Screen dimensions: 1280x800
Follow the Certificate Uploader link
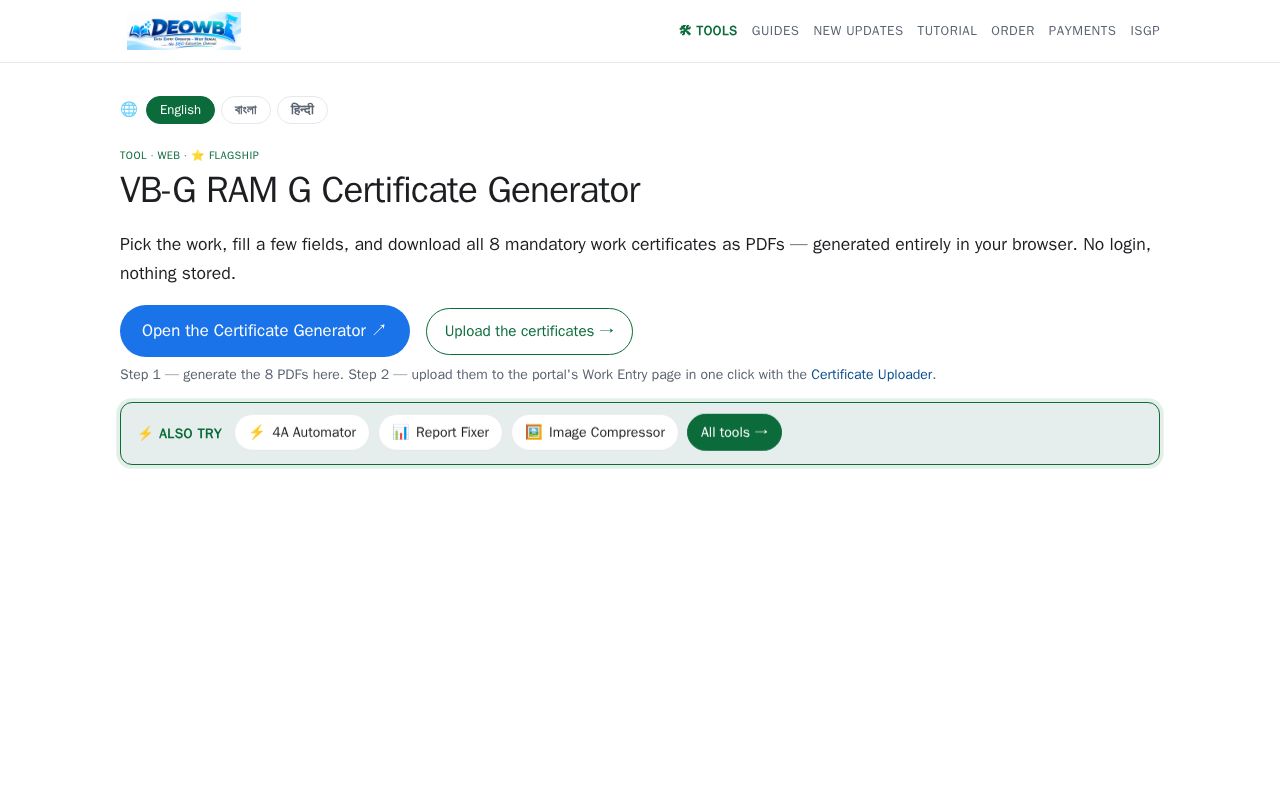click(x=871, y=375)
